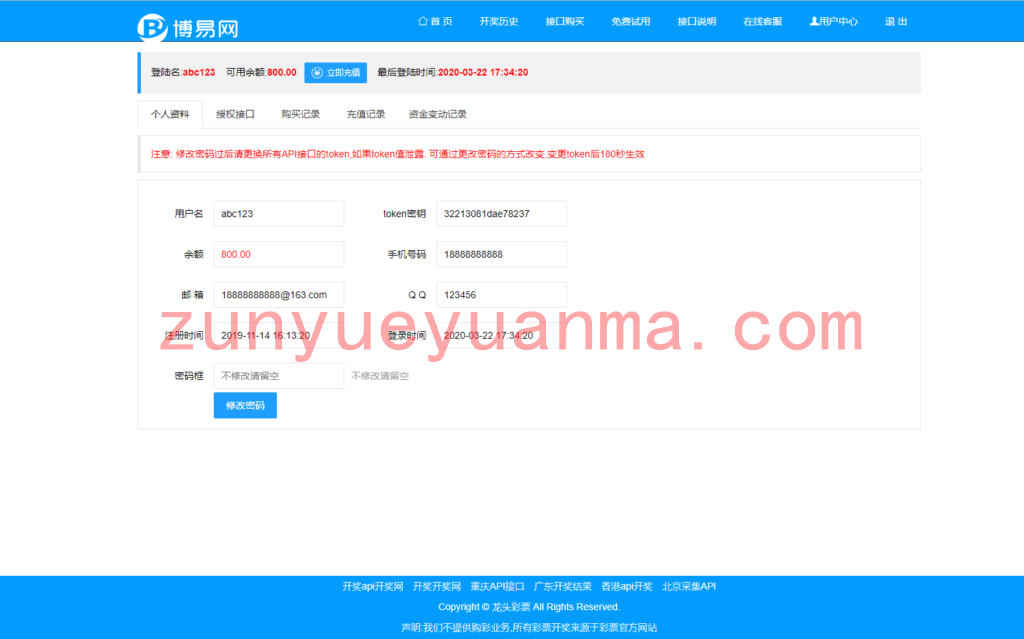Open the 广东开奖结果 footer link
The width and height of the screenshot is (1024, 639).
click(562, 586)
